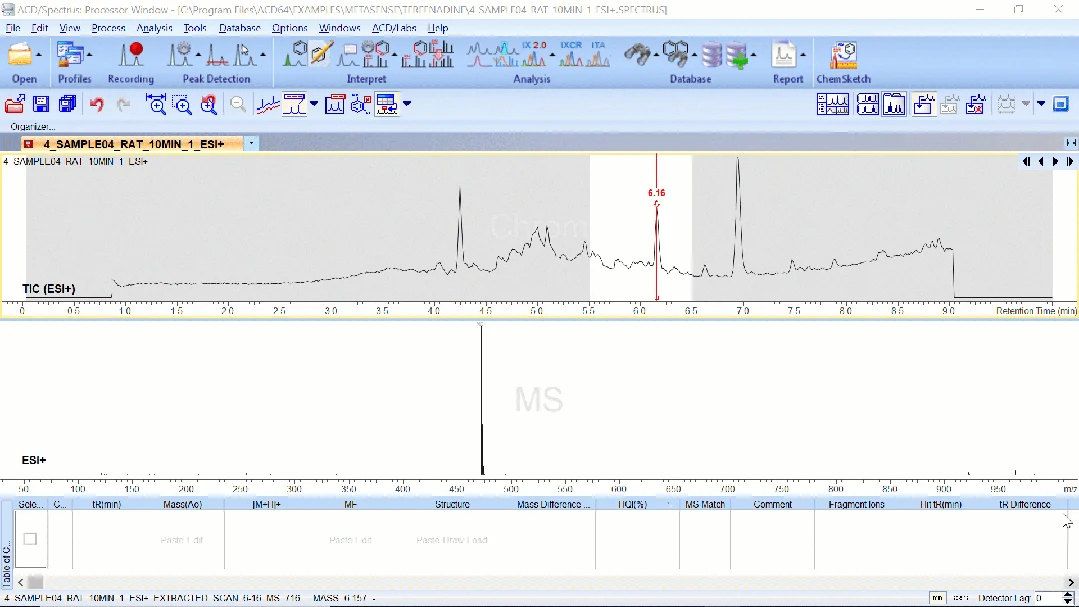Click the Database binoculars search icon
The height and width of the screenshot is (607, 1079).
[637, 55]
